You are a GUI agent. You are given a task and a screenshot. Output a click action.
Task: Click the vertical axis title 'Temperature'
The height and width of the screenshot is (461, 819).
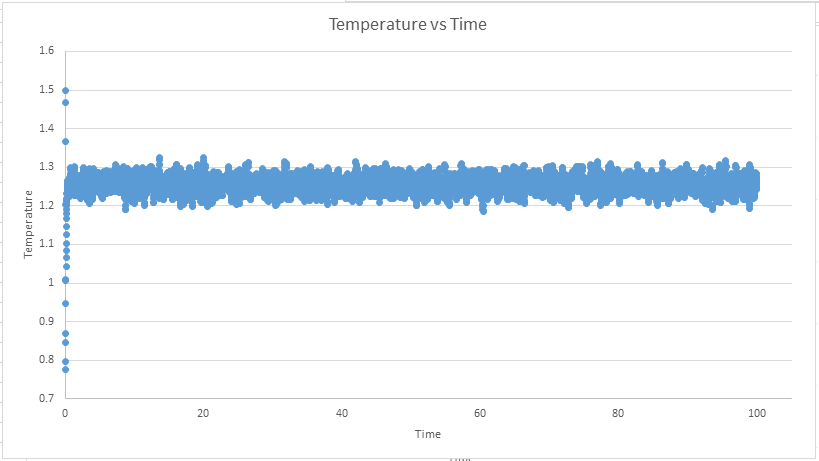29,223
